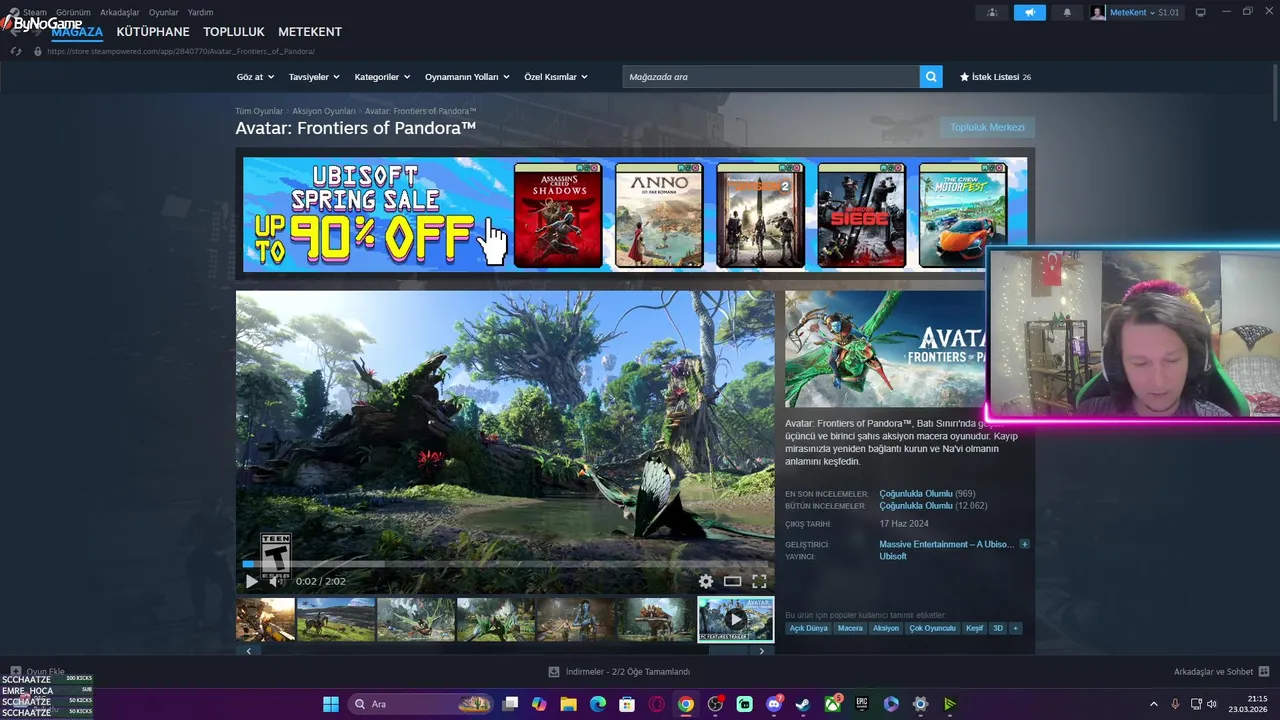The width and height of the screenshot is (1280, 720).
Task: Open the Steam menu
Action: (35, 12)
